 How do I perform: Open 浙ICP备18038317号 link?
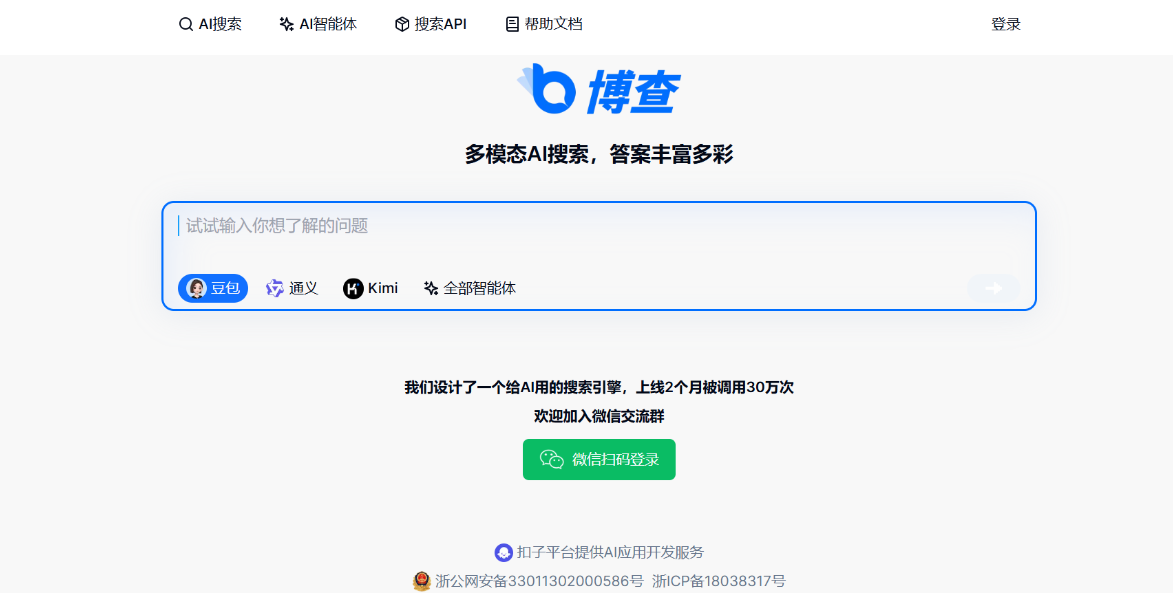click(x=719, y=582)
